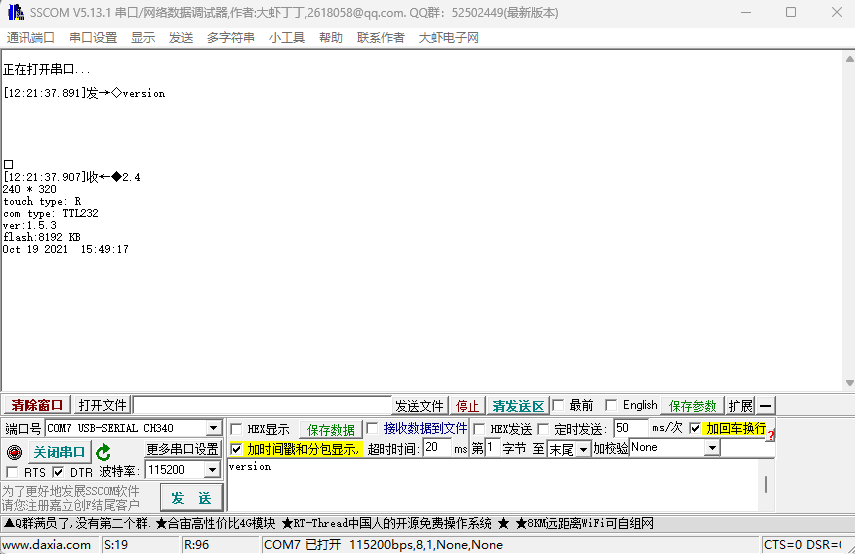Click 清发送区 button

[x=518, y=406]
